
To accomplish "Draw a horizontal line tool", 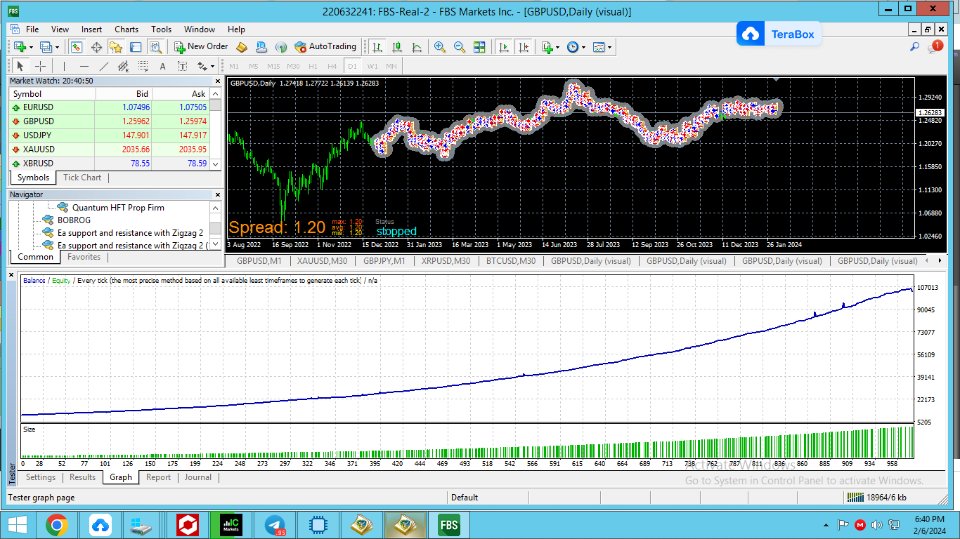I will (84, 66).
